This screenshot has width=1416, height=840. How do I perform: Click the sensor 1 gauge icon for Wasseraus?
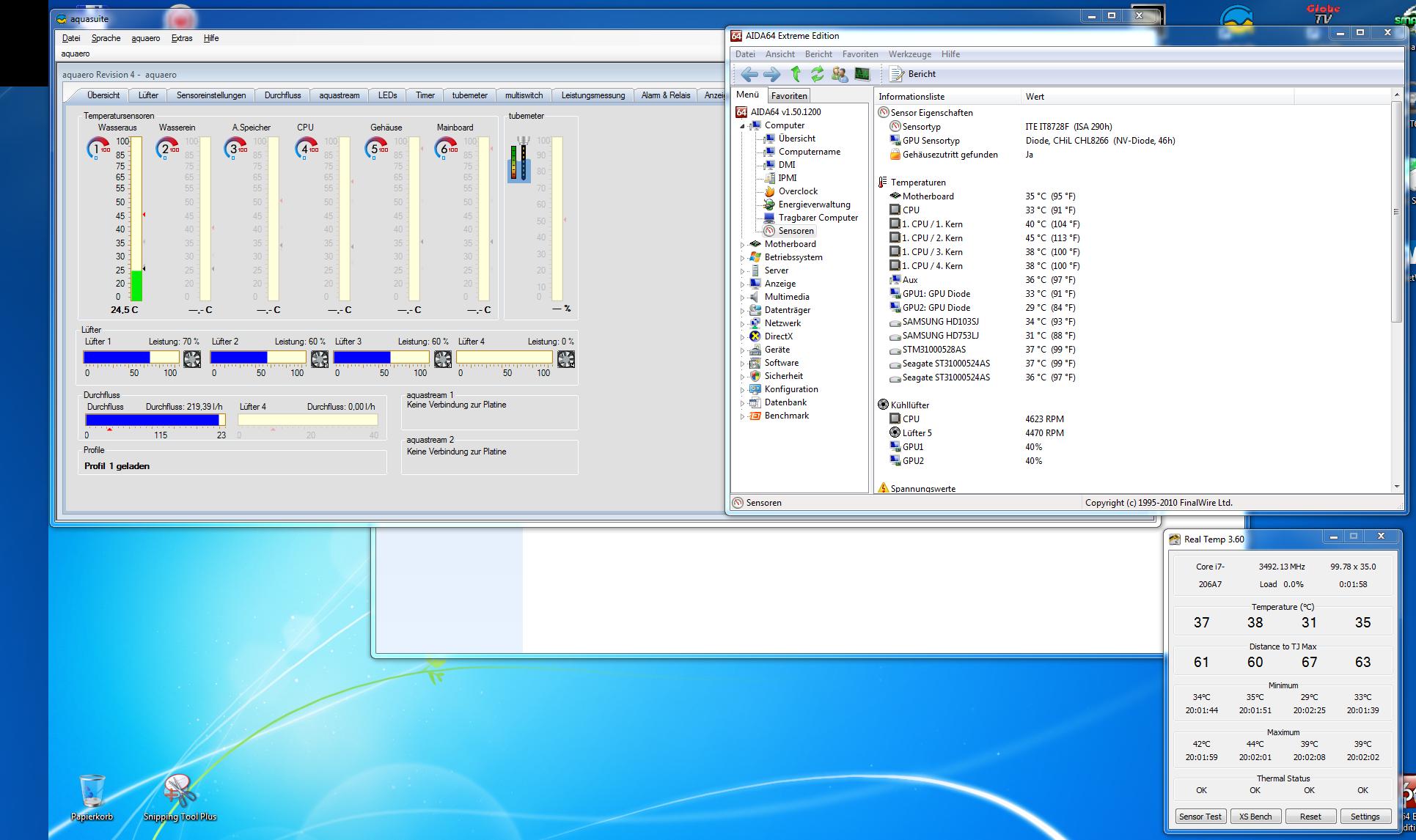click(98, 149)
